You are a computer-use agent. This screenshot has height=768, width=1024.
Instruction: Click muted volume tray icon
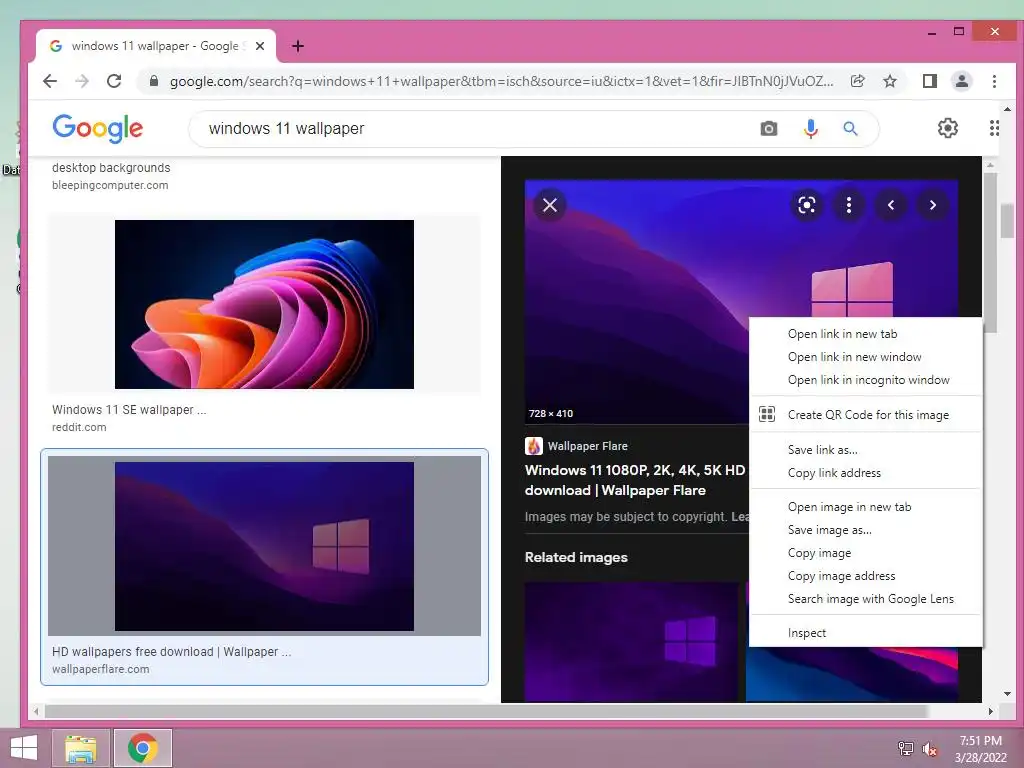click(929, 749)
